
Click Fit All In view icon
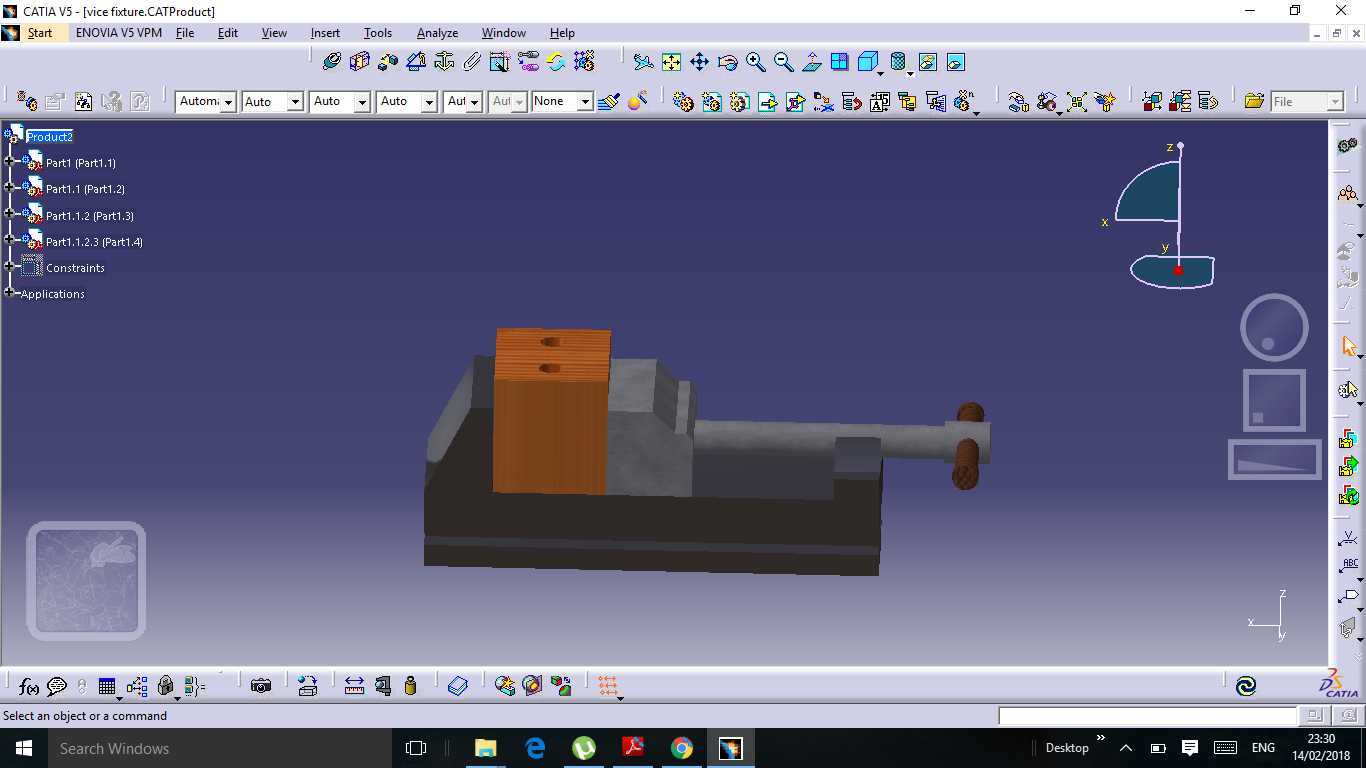pos(671,62)
